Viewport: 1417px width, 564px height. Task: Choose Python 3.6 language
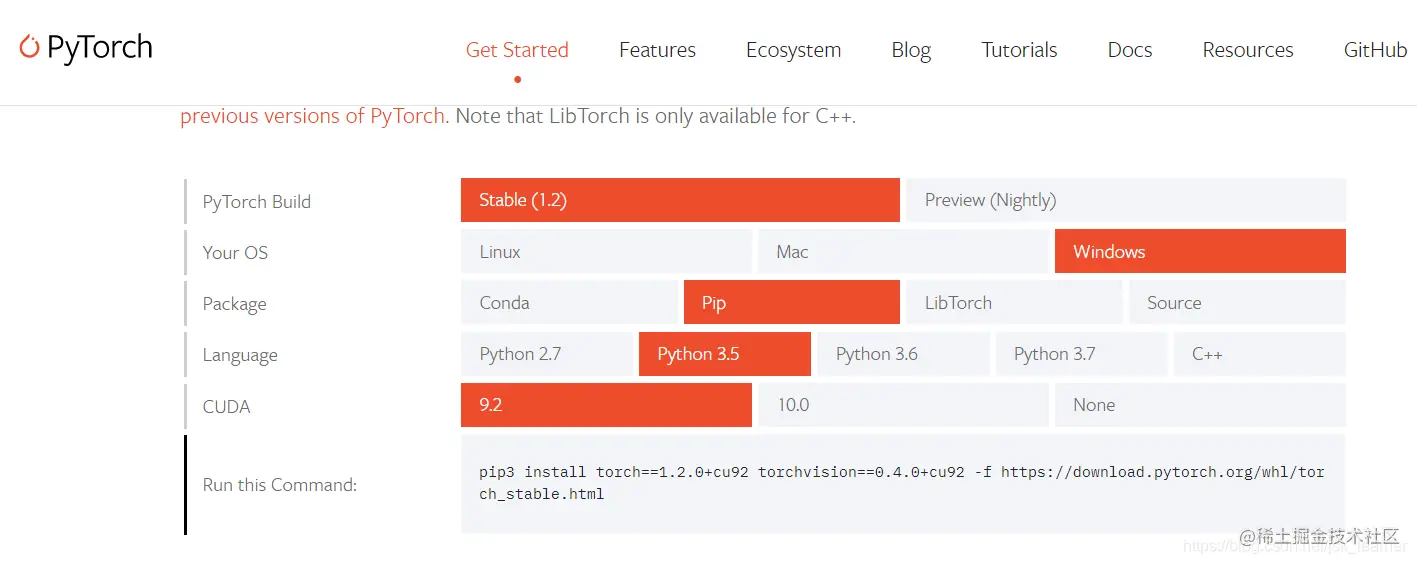(x=903, y=354)
